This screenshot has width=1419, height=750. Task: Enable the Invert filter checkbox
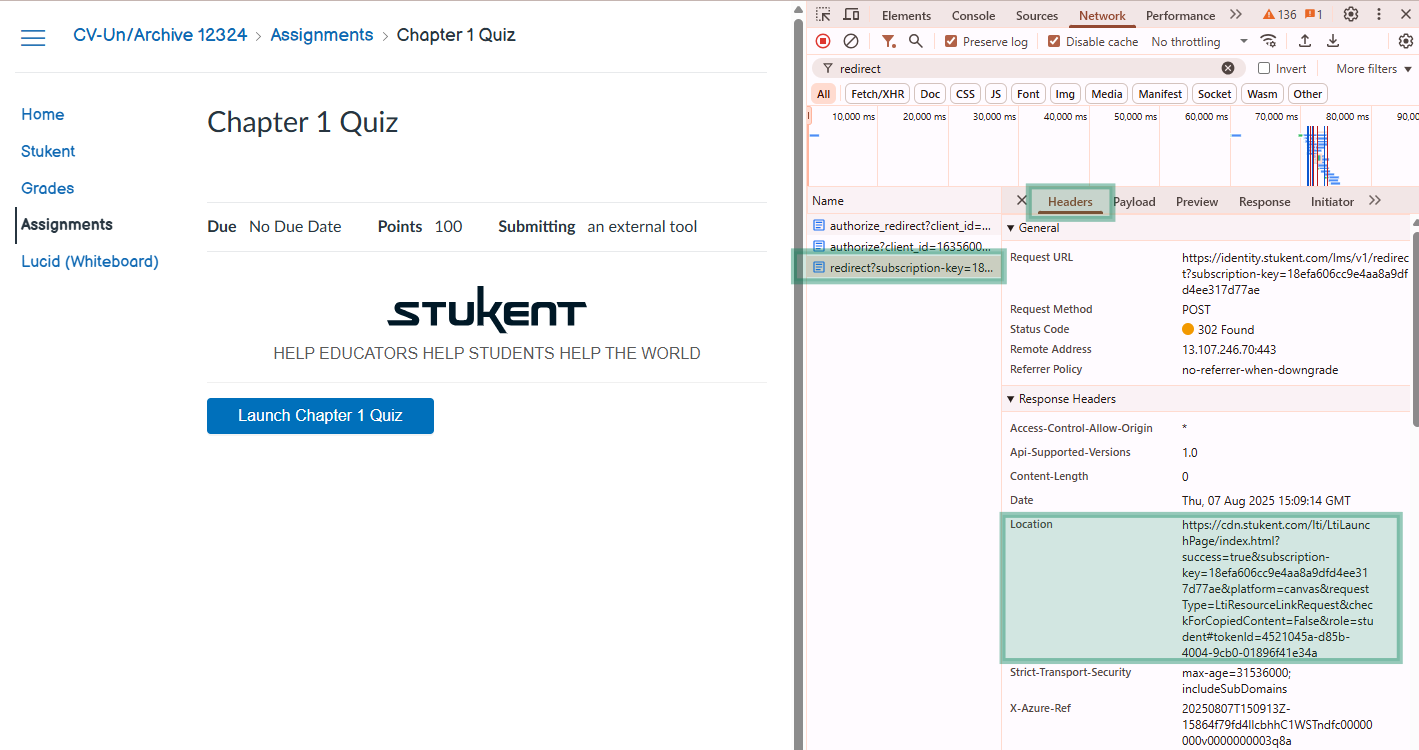1264,68
